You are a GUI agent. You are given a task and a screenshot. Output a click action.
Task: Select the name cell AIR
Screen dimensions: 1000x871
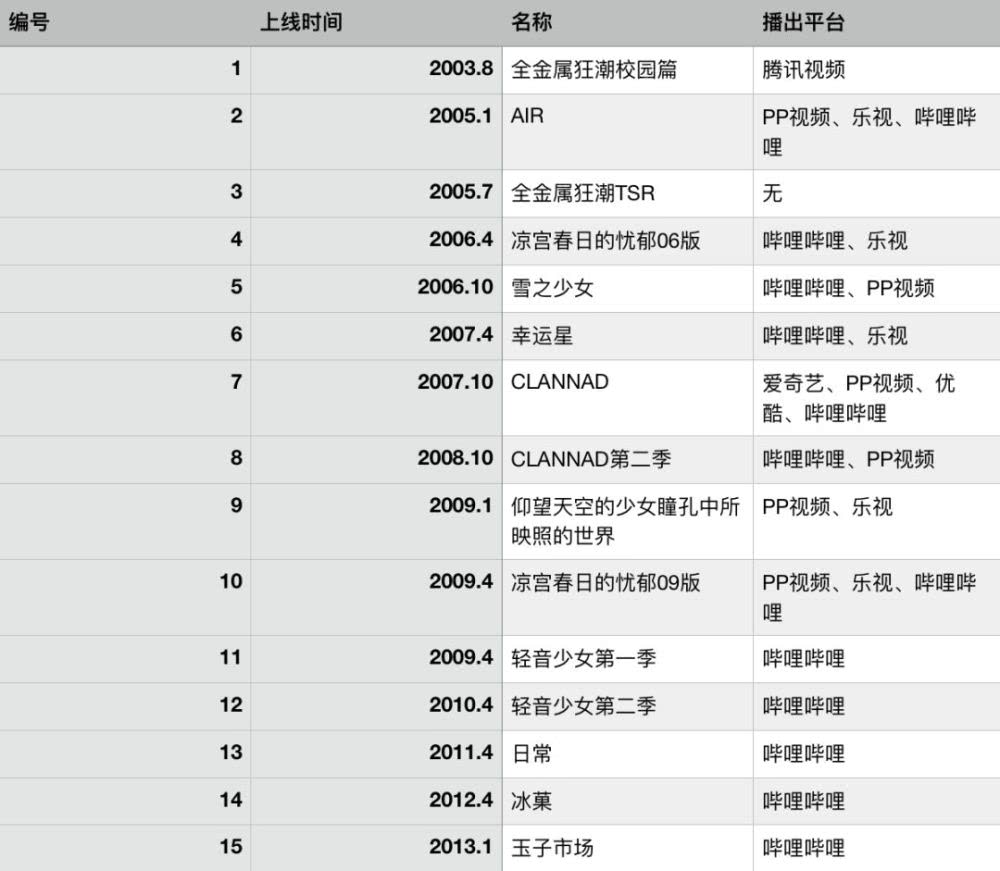point(628,131)
